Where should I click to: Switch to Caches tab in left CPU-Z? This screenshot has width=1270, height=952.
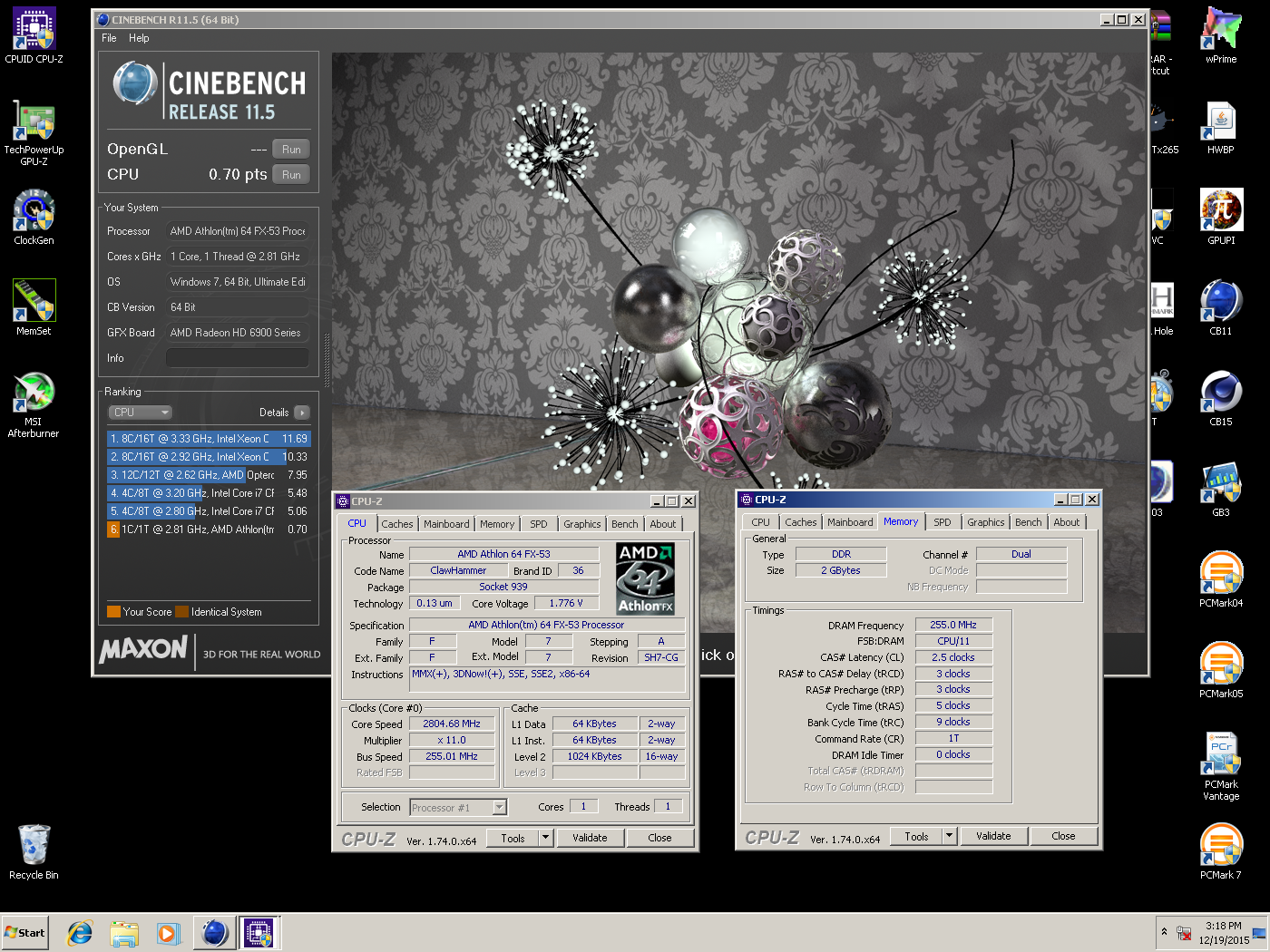(x=396, y=524)
